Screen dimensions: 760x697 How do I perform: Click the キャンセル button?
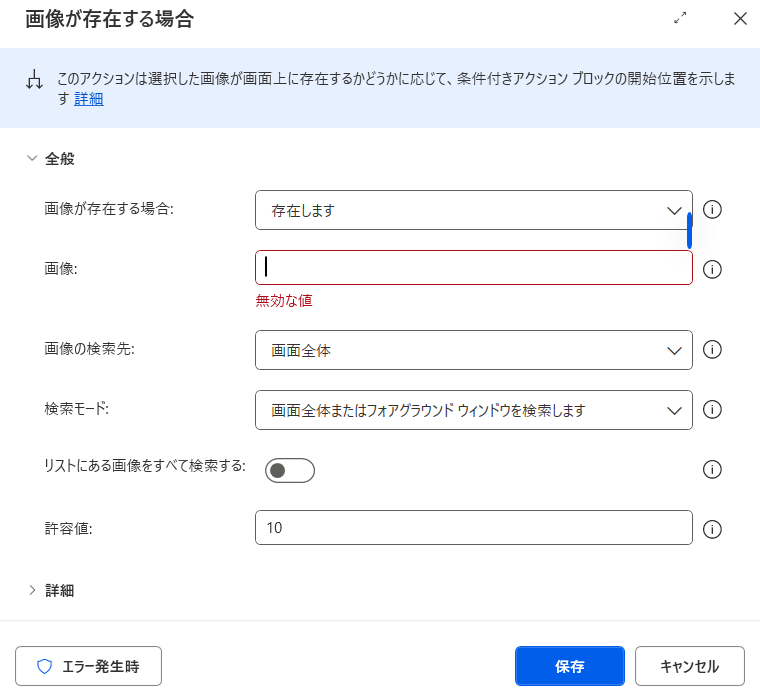pyautogui.click(x=690, y=666)
